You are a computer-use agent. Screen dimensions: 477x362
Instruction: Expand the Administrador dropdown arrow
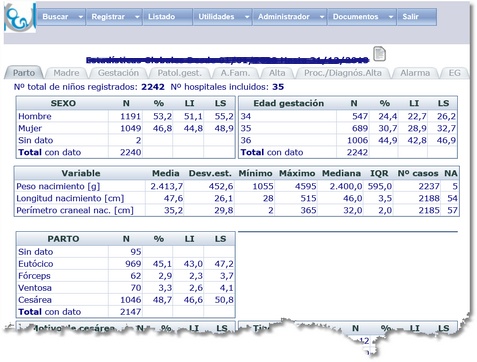pos(322,17)
